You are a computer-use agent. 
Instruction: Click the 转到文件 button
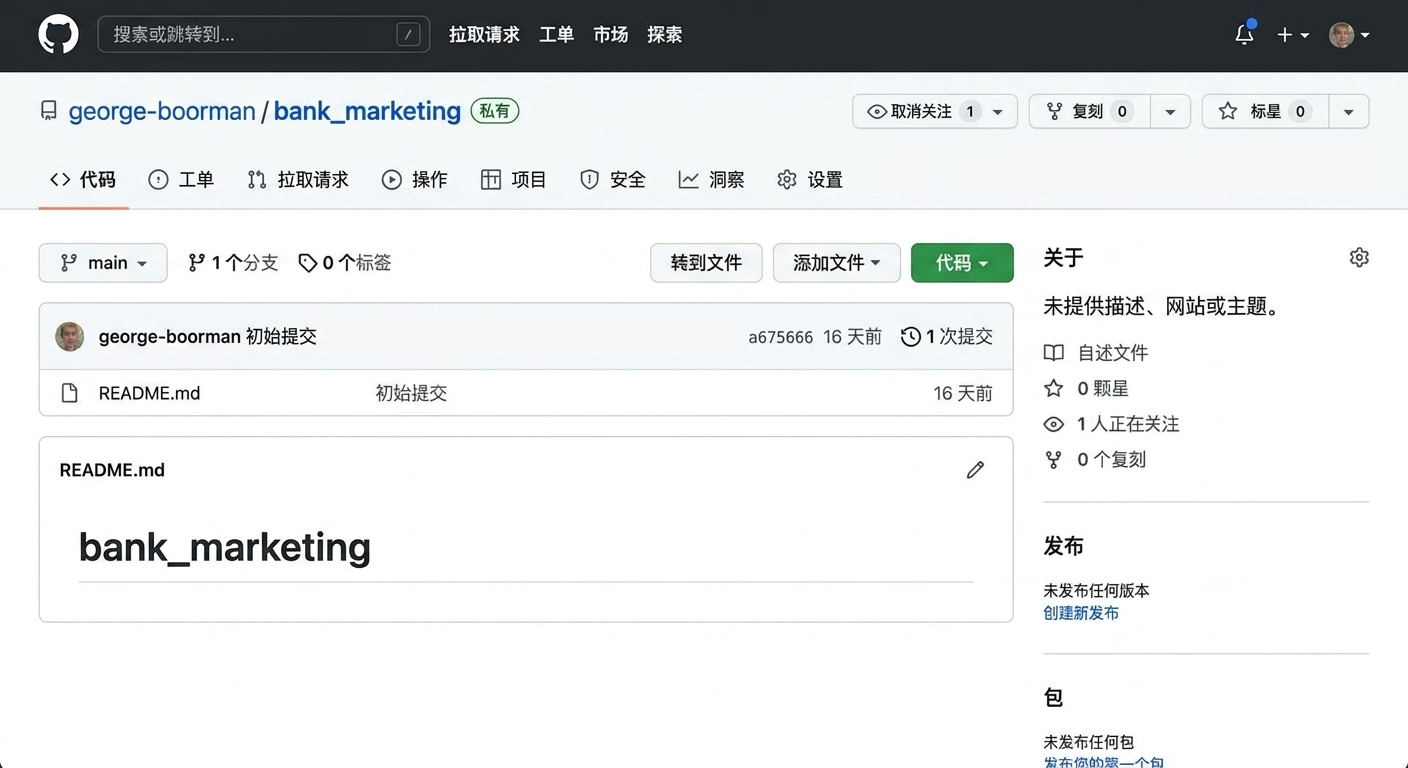(706, 263)
